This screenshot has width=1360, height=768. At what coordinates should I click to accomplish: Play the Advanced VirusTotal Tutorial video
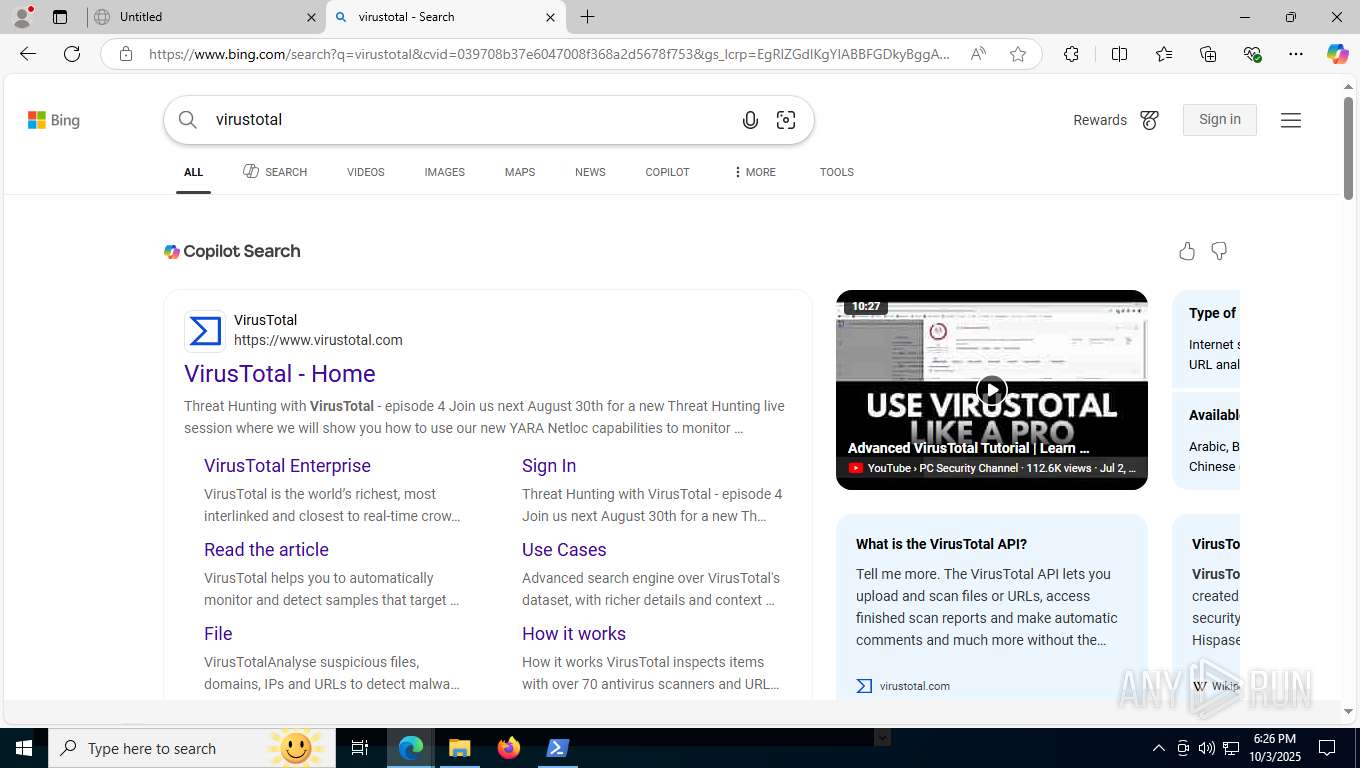coord(991,390)
